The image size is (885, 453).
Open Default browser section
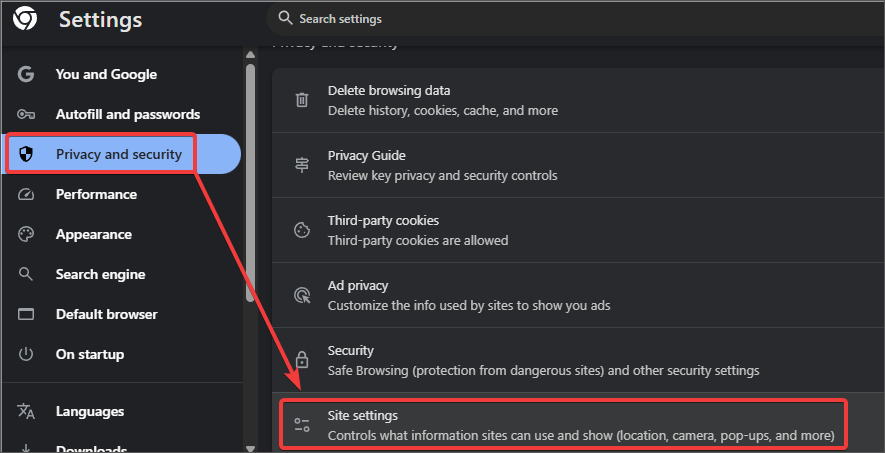pyautogui.click(x=106, y=314)
